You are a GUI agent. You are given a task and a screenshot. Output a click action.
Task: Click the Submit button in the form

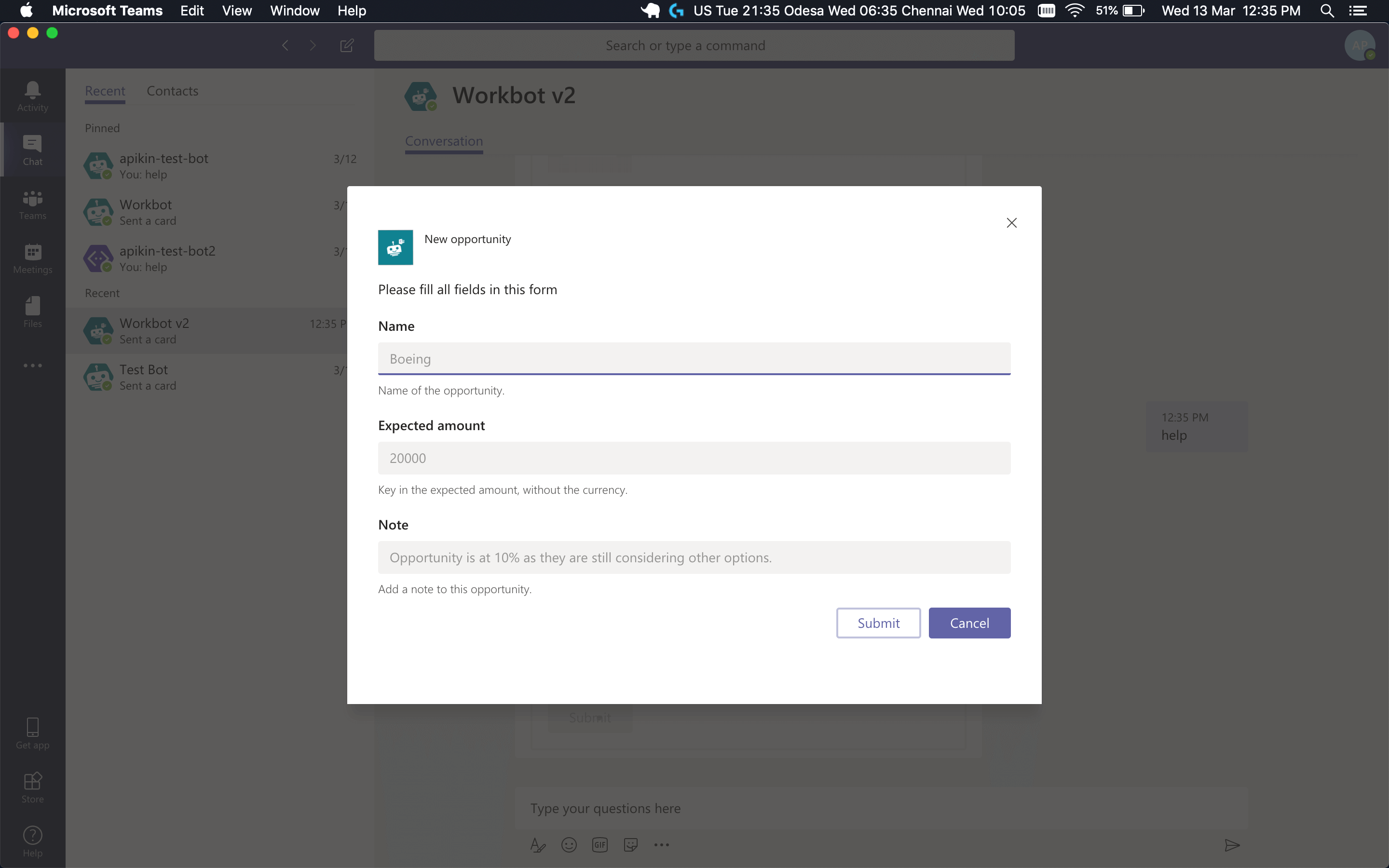coord(878,623)
